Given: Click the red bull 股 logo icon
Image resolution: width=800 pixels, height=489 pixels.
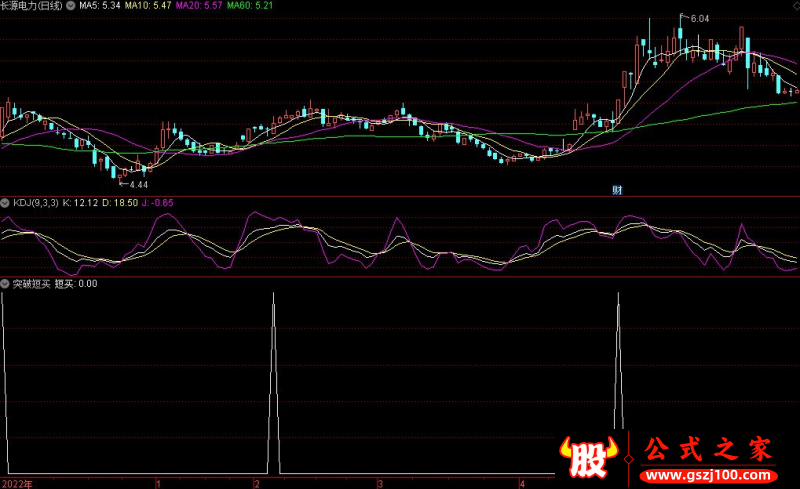Looking at the screenshot, I should pyautogui.click(x=591, y=459).
